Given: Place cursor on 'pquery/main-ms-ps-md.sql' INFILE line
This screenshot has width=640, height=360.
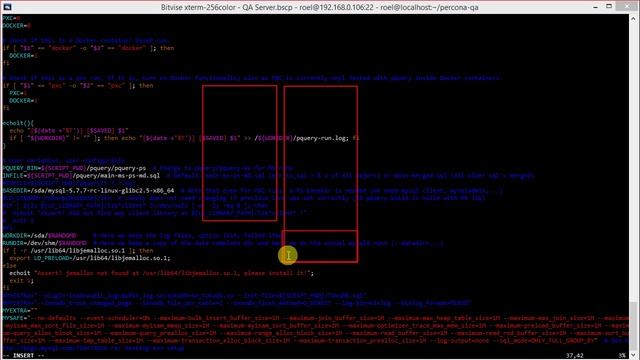Looking at the screenshot, I should point(81,176).
